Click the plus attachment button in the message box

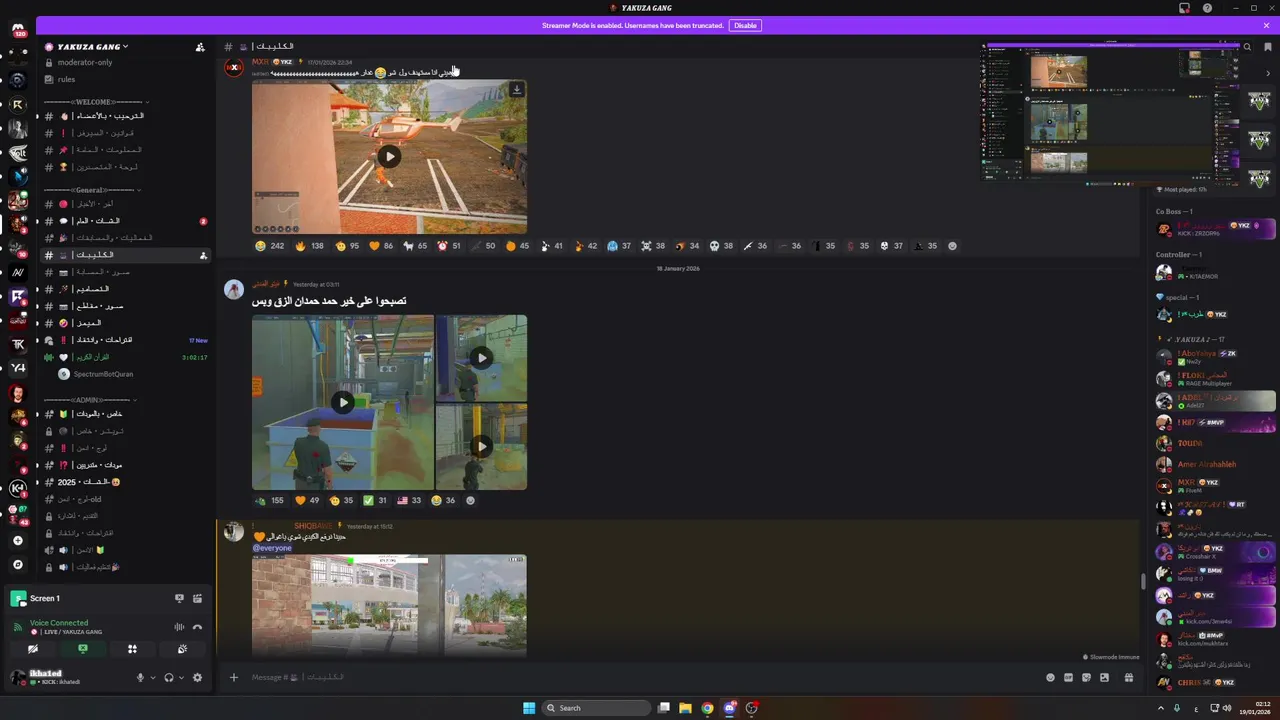[x=234, y=677]
